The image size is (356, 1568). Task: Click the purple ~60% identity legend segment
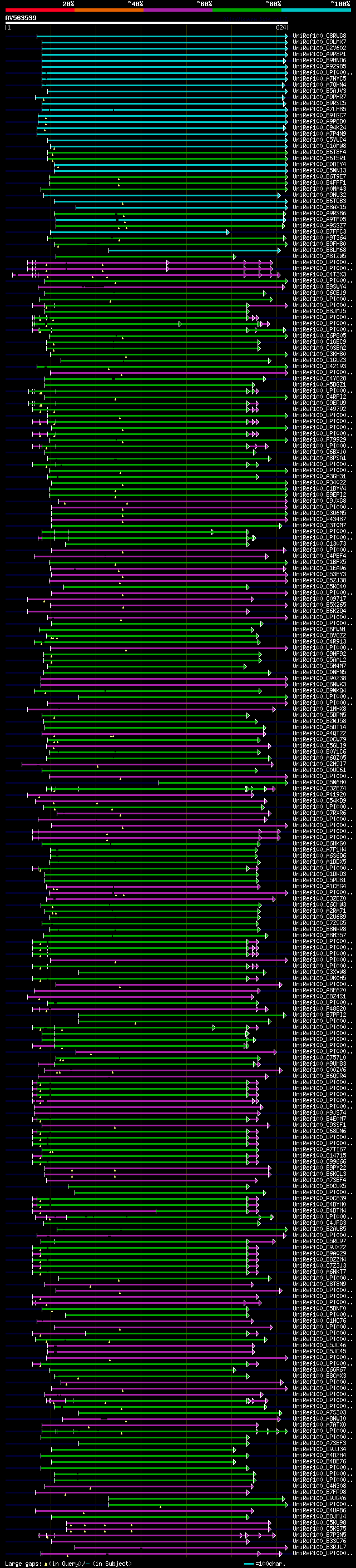click(179, 11)
